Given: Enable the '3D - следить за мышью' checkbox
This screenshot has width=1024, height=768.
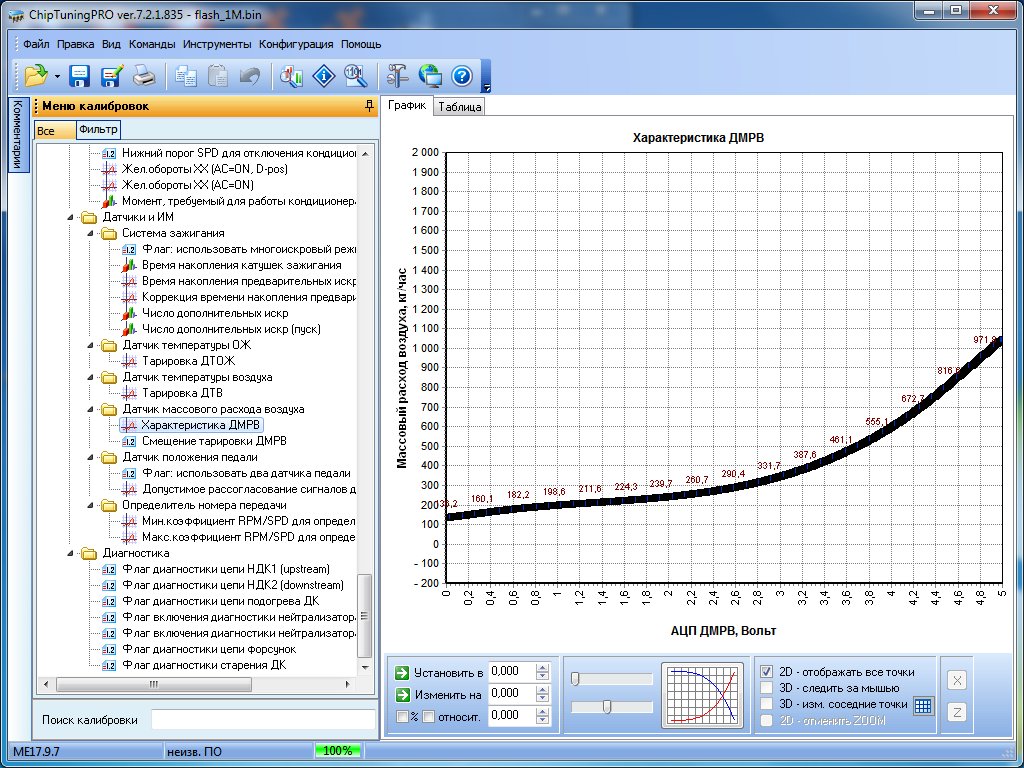Looking at the screenshot, I should pyautogui.click(x=767, y=688).
